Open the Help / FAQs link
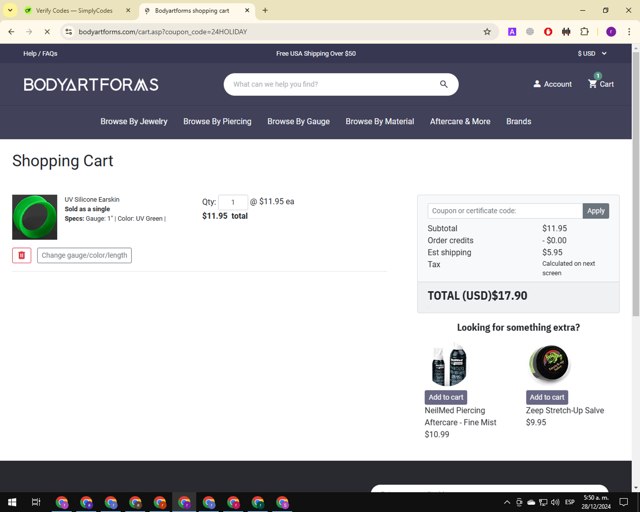The image size is (640, 512). click(x=40, y=53)
